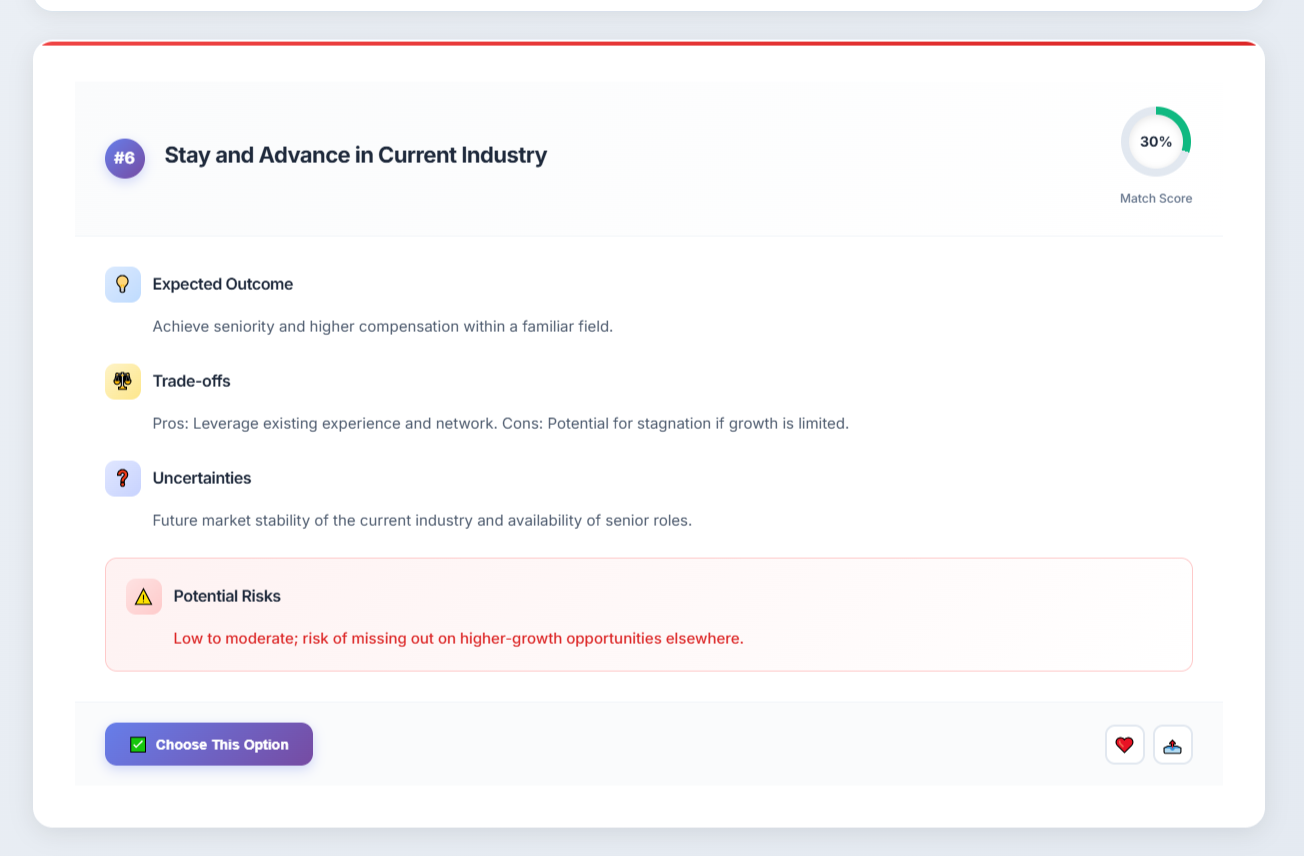Image resolution: width=1304 pixels, height=856 pixels.
Task: Click the #6 option number badge
Action: click(x=125, y=158)
